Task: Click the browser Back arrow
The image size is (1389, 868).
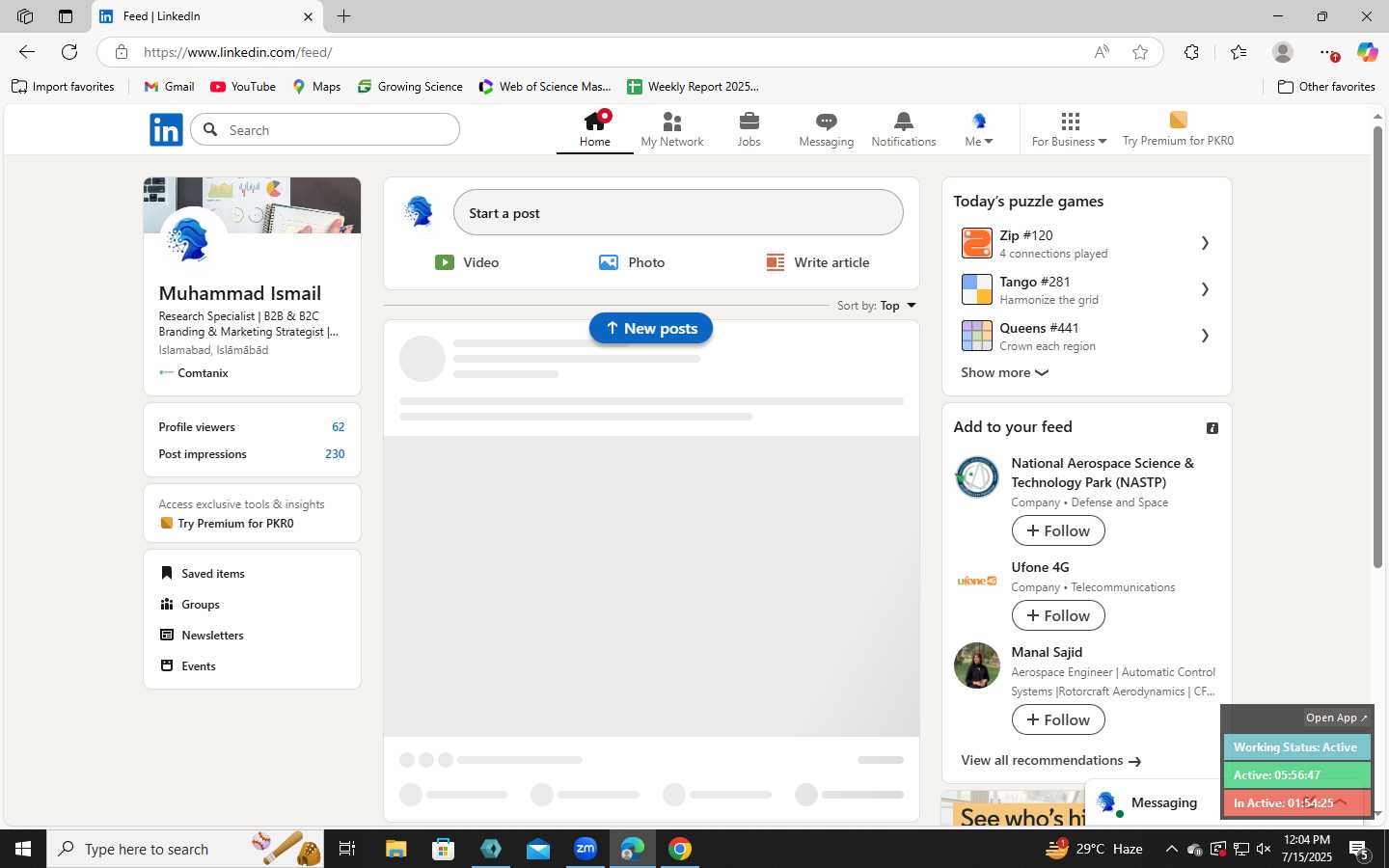Action: pyautogui.click(x=27, y=52)
